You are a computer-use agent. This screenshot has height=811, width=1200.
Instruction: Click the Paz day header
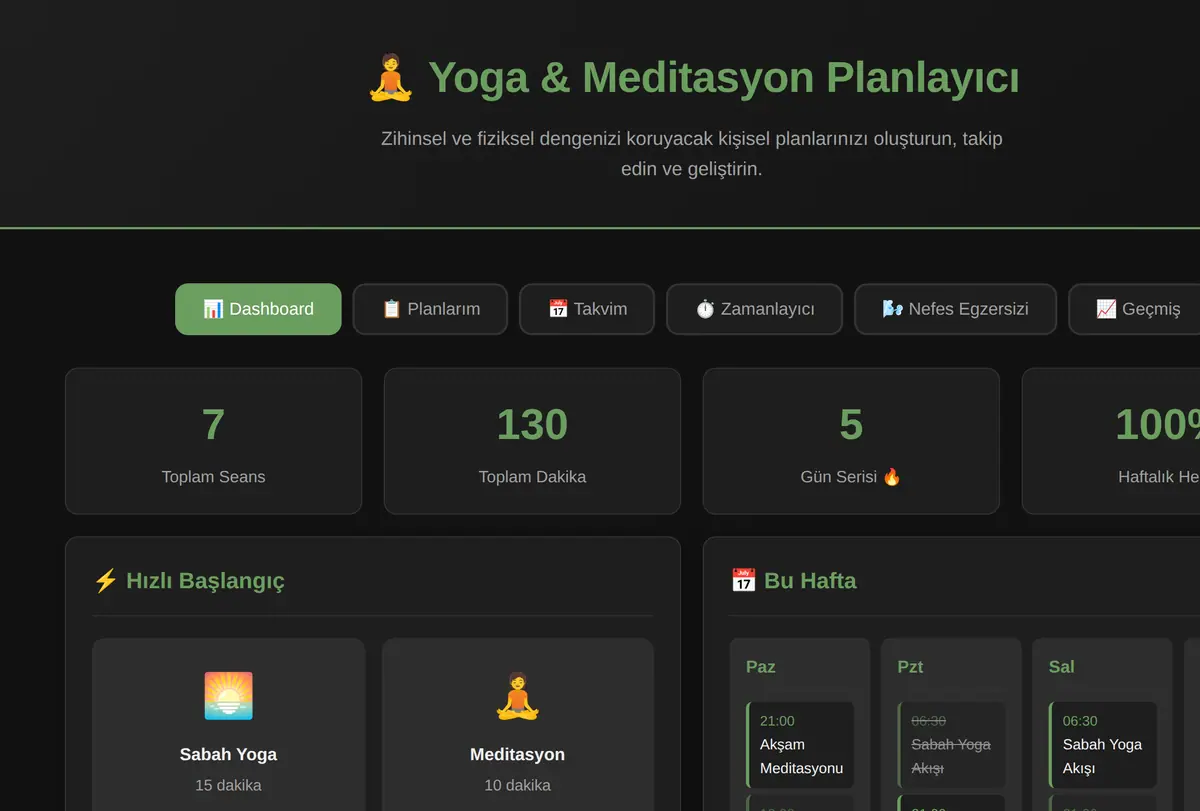(761, 667)
